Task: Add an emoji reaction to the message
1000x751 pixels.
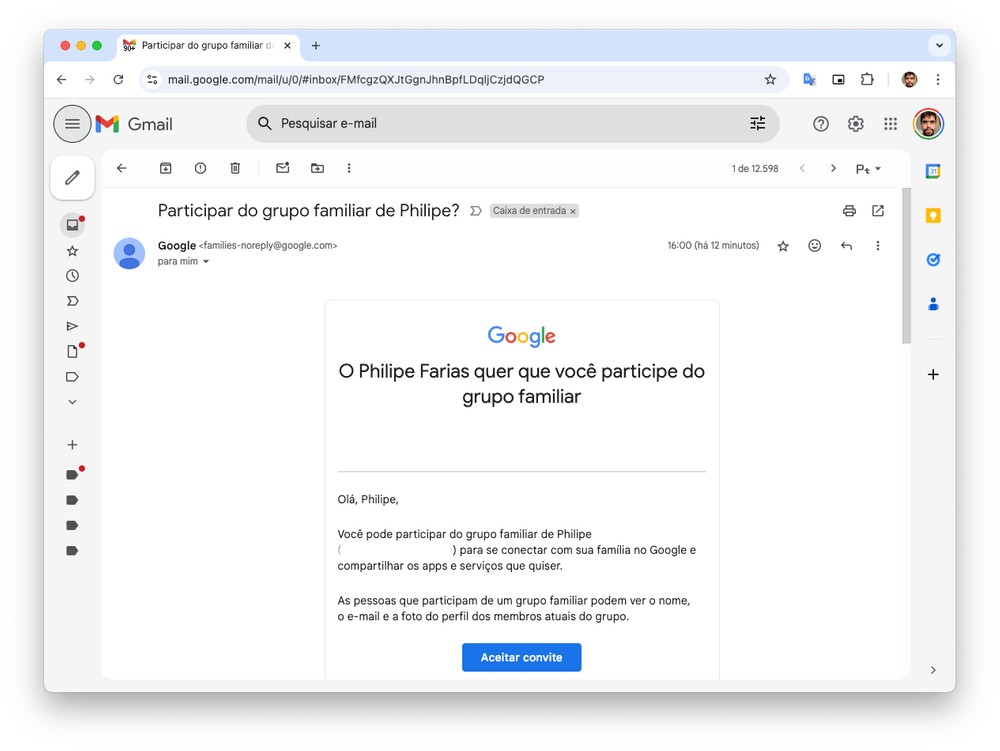Action: pyautogui.click(x=815, y=246)
